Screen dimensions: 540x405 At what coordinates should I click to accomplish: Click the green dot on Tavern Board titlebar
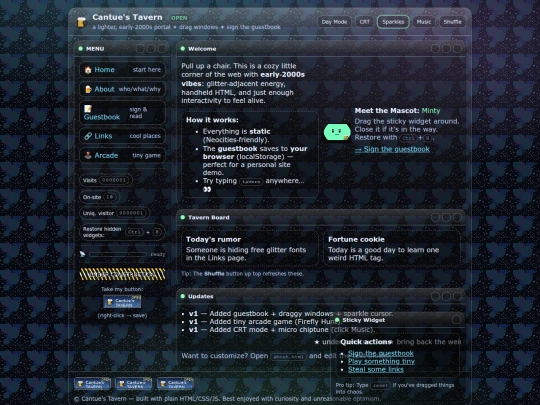[x=183, y=217]
